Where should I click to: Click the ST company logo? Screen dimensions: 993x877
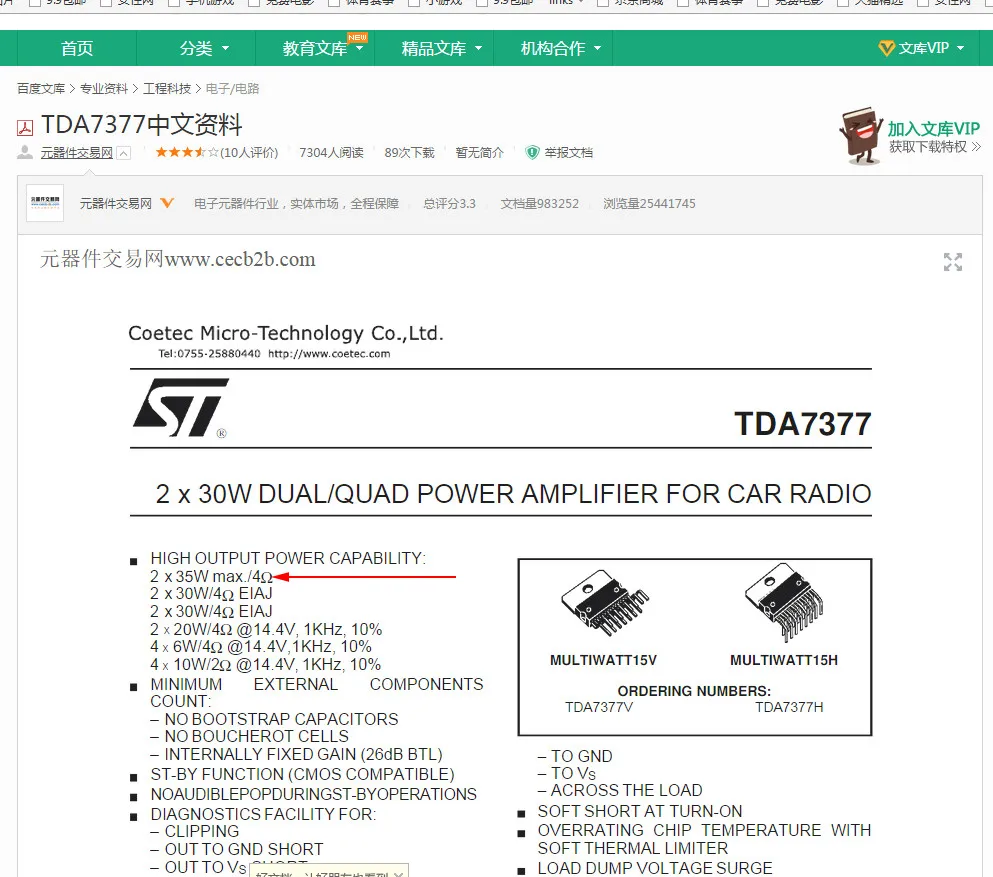(182, 408)
